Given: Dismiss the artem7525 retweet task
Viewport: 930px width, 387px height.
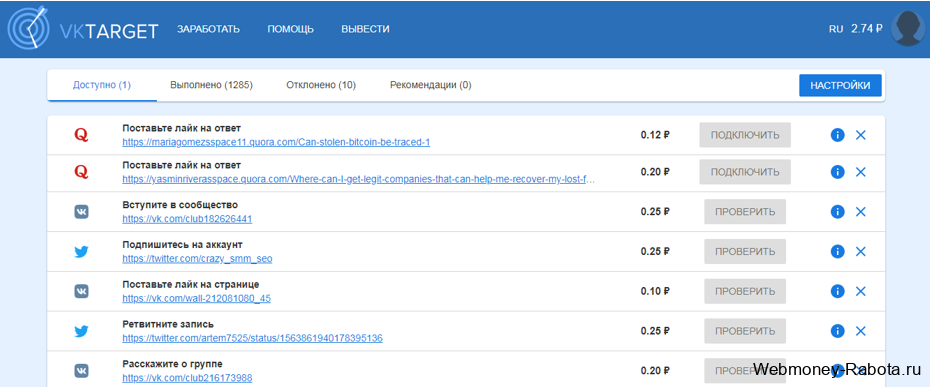Looking at the screenshot, I should pos(861,331).
